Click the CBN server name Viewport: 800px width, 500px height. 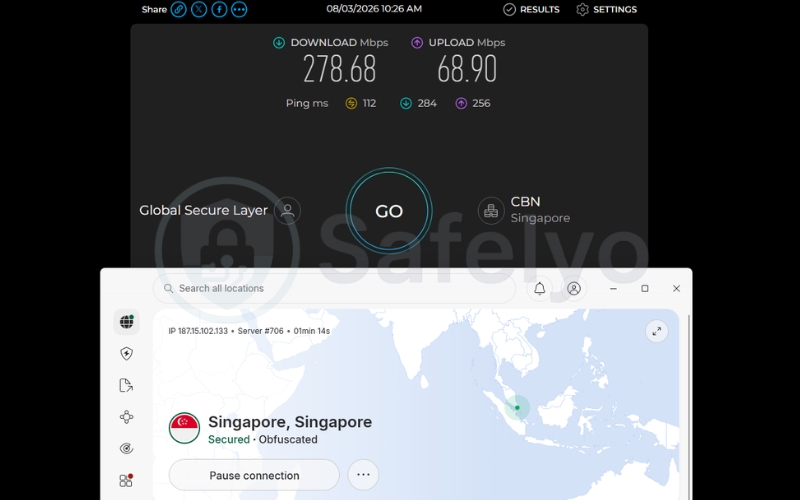(526, 202)
